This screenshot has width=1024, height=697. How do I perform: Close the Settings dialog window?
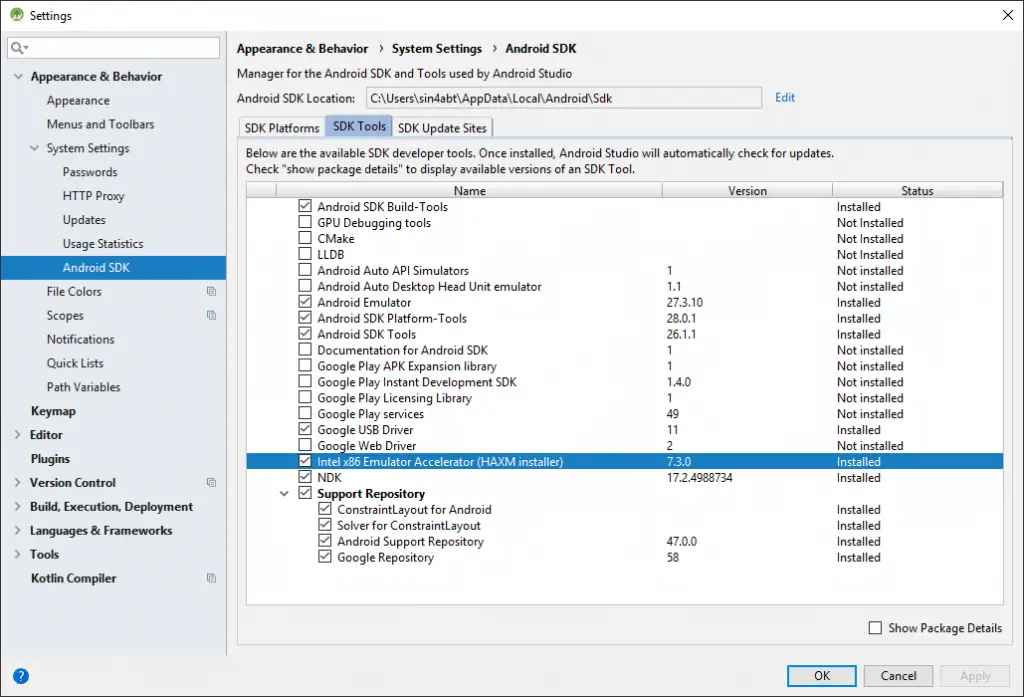tap(1008, 14)
